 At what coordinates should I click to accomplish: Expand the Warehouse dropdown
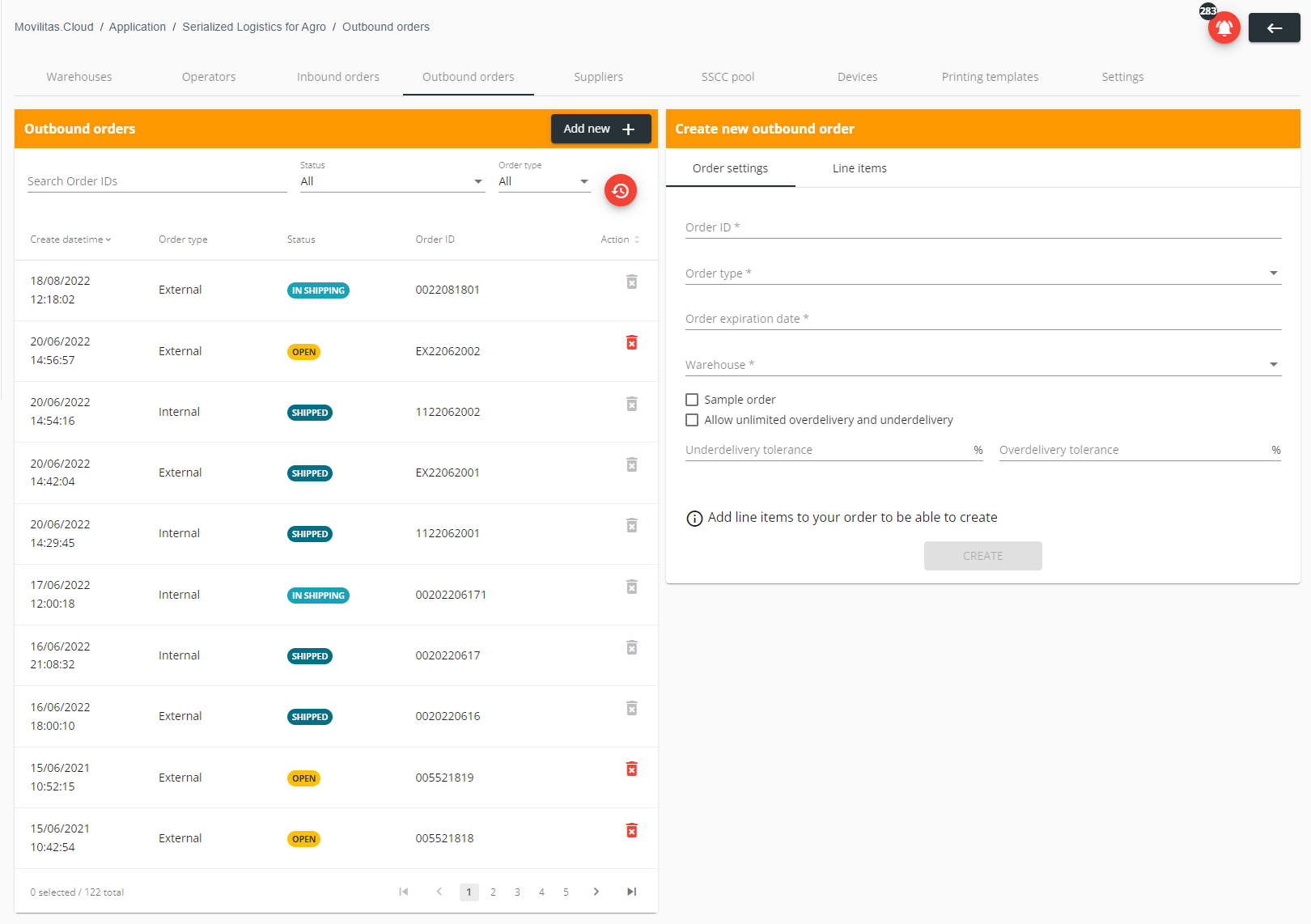tap(983, 365)
